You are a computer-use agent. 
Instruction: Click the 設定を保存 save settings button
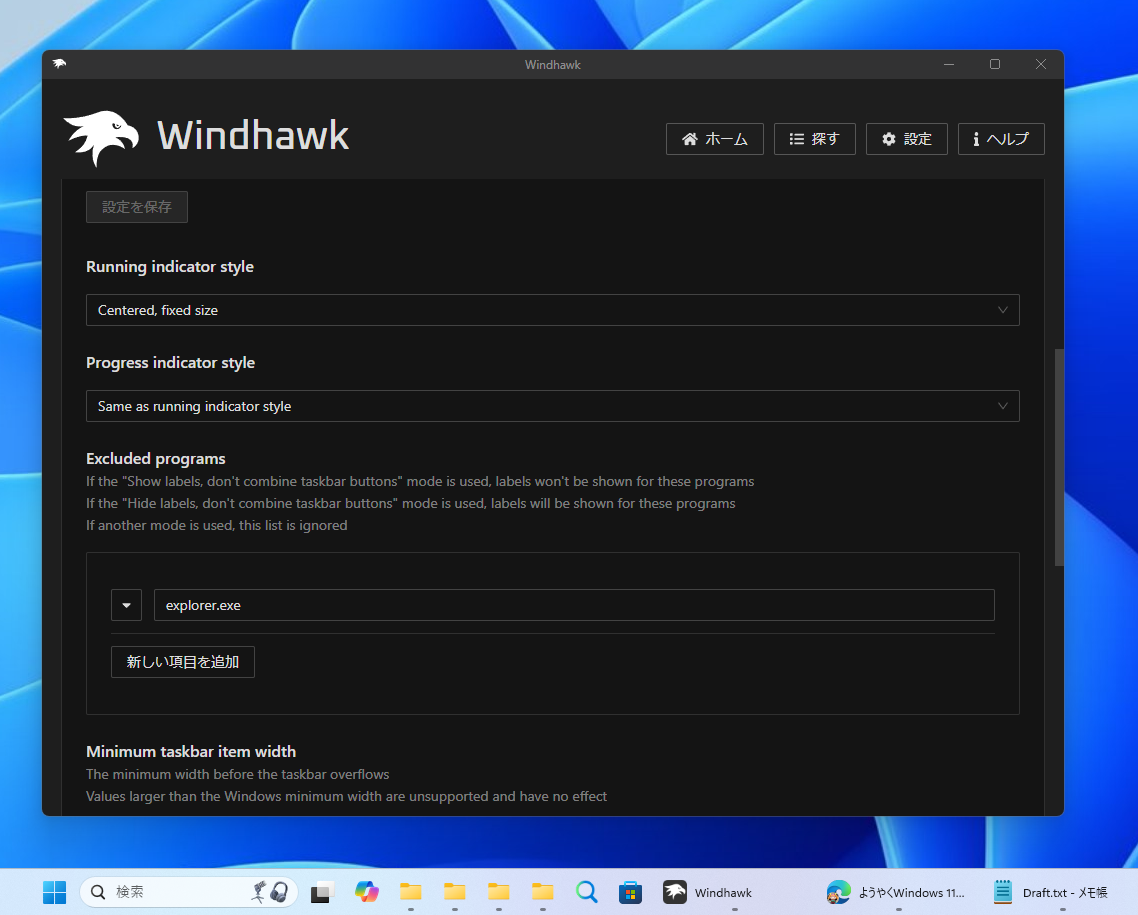click(x=136, y=207)
